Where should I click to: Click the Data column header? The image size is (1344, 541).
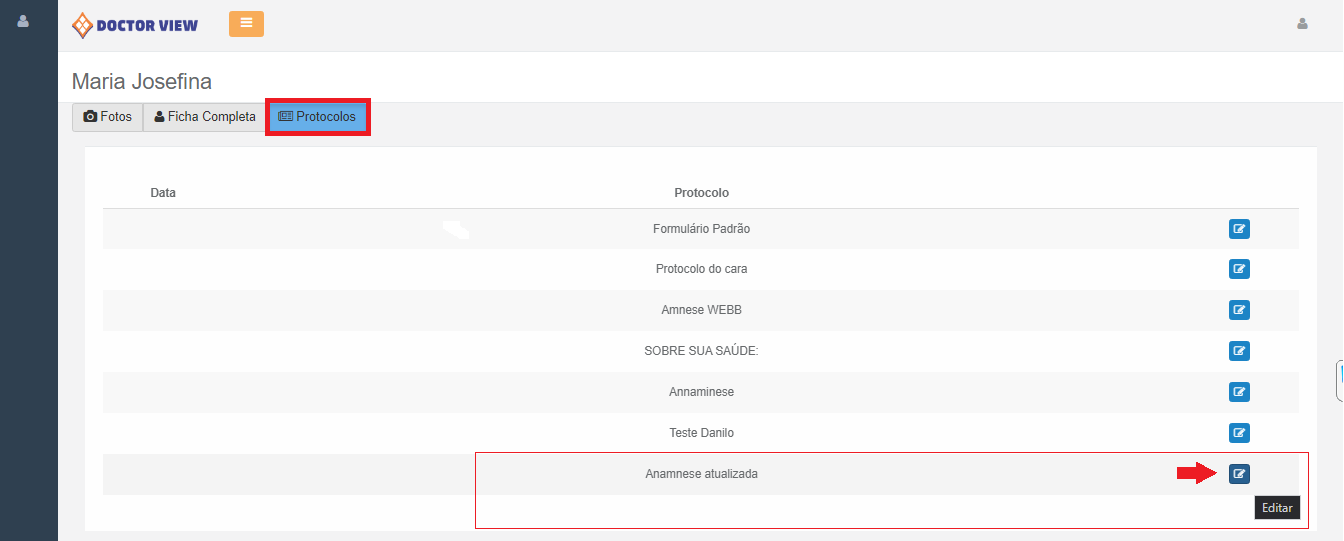(x=163, y=193)
